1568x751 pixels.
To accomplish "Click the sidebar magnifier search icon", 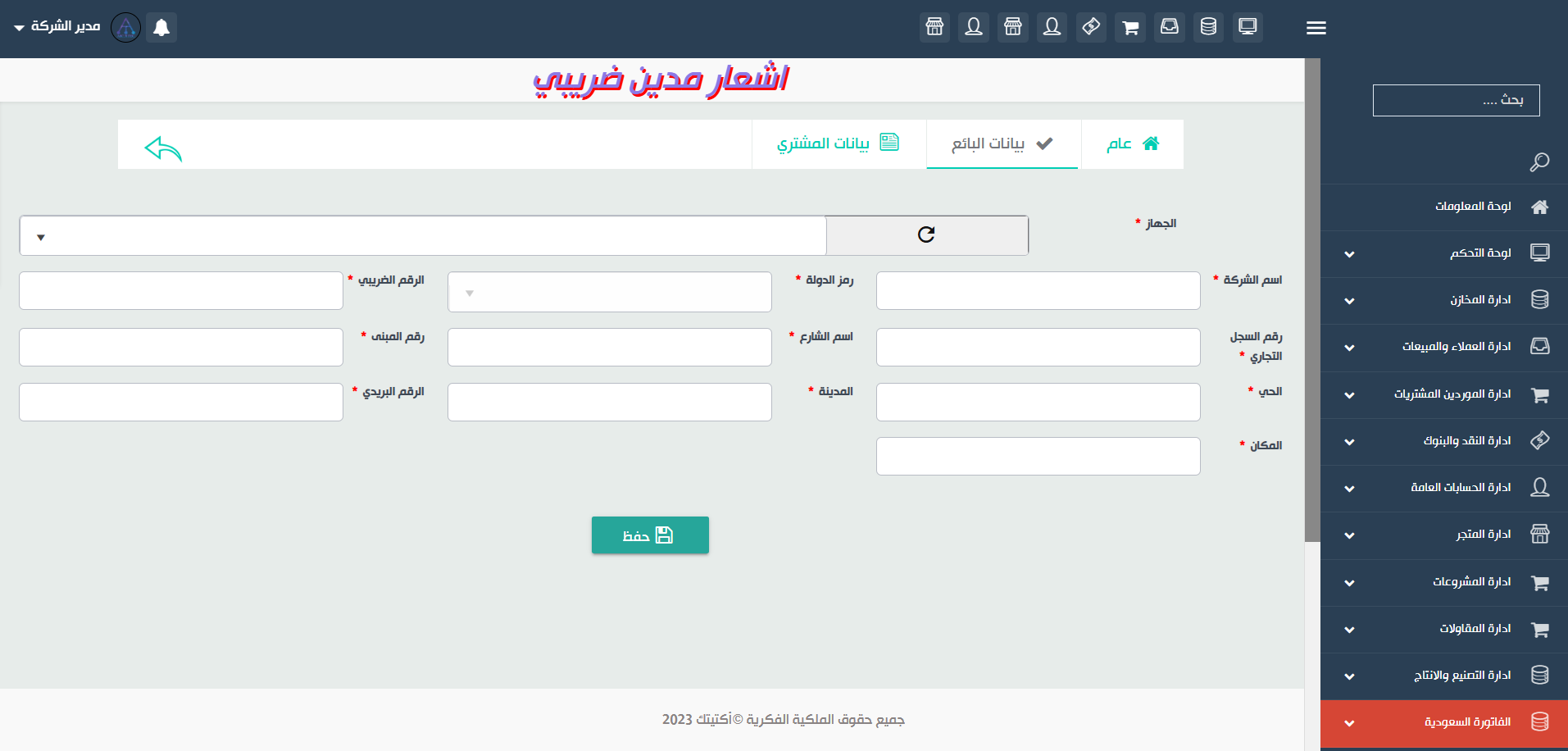I will pyautogui.click(x=1539, y=162).
